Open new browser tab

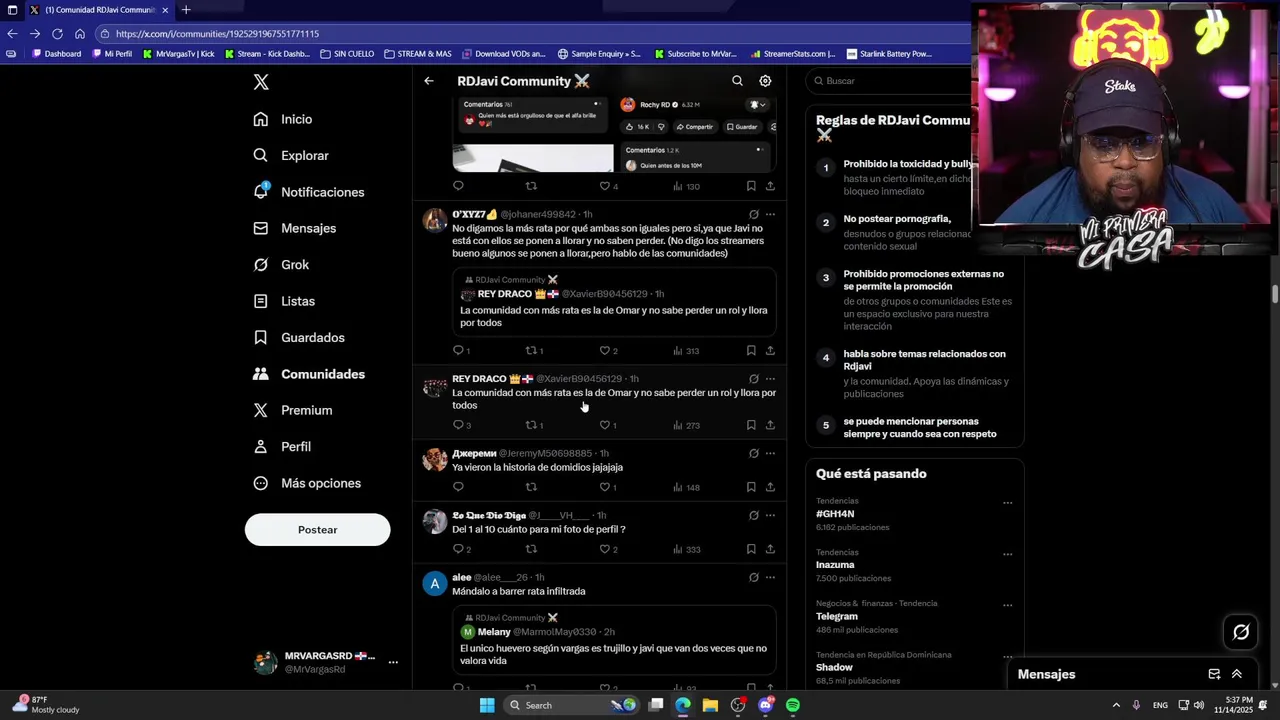pyautogui.click(x=185, y=10)
